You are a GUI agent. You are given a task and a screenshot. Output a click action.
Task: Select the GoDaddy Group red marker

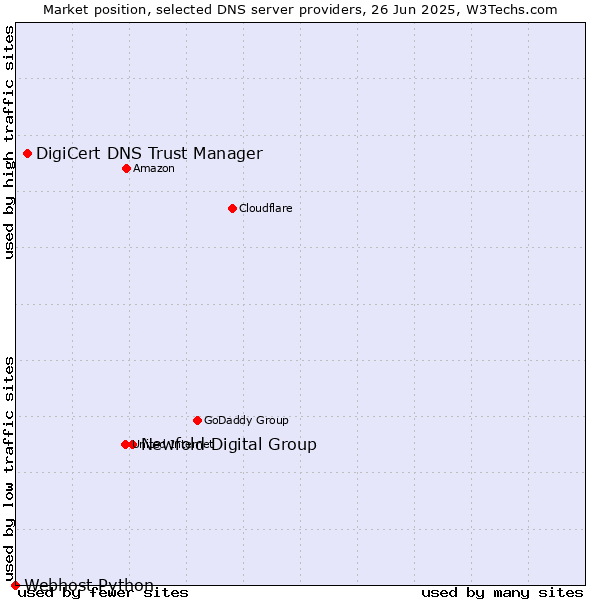tap(197, 421)
